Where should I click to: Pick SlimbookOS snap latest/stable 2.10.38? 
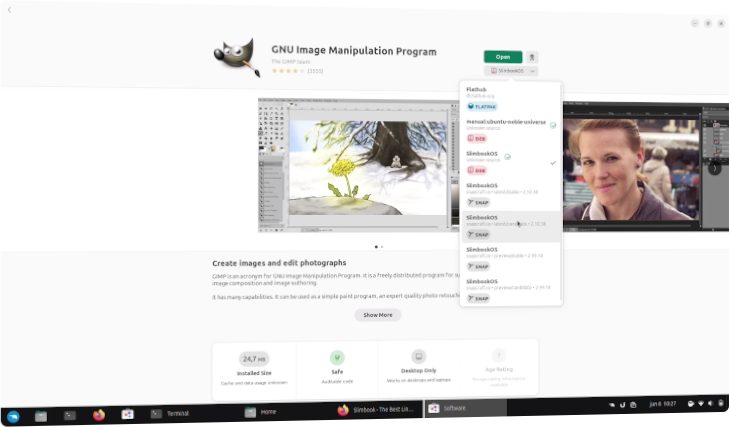pyautogui.click(x=511, y=194)
